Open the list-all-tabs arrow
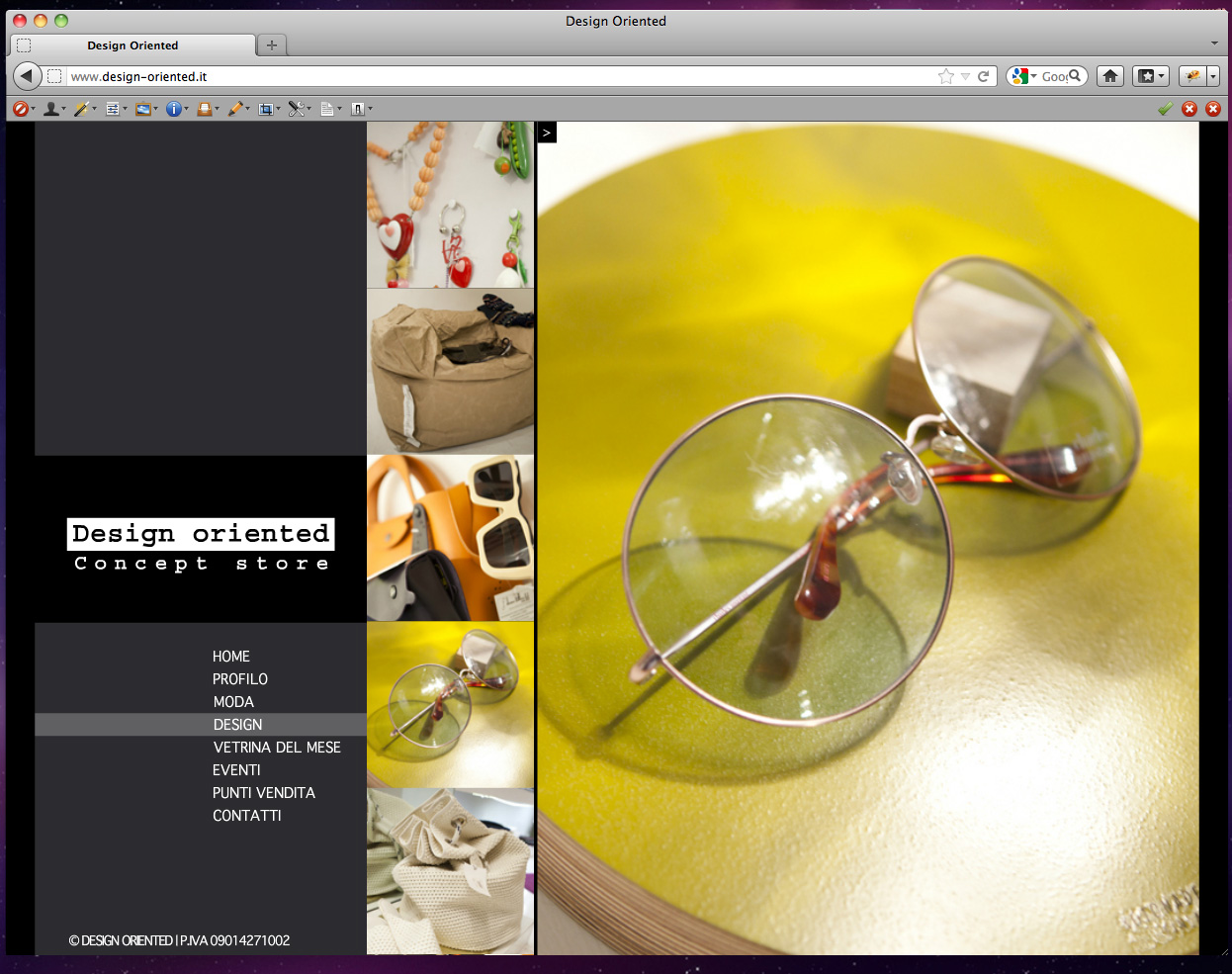 click(1214, 44)
